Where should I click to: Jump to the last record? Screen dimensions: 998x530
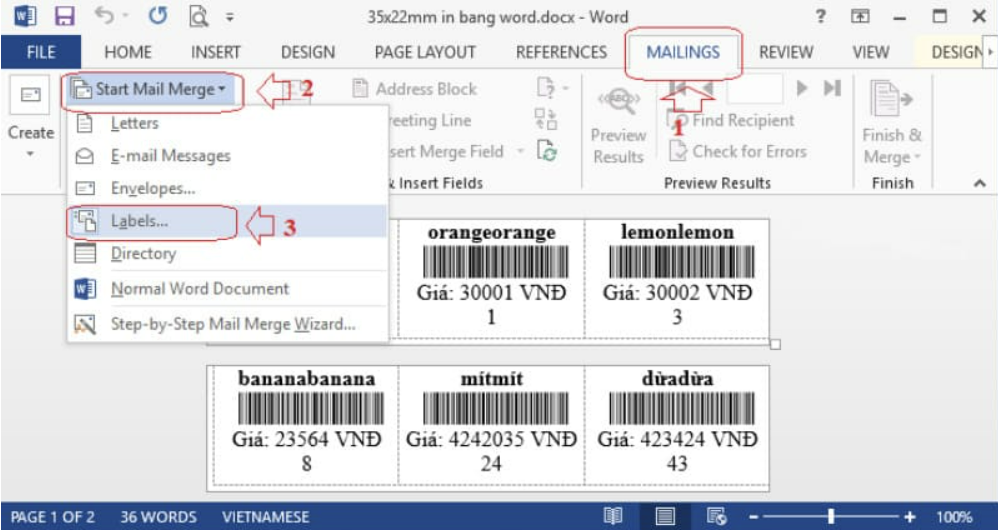(x=833, y=88)
